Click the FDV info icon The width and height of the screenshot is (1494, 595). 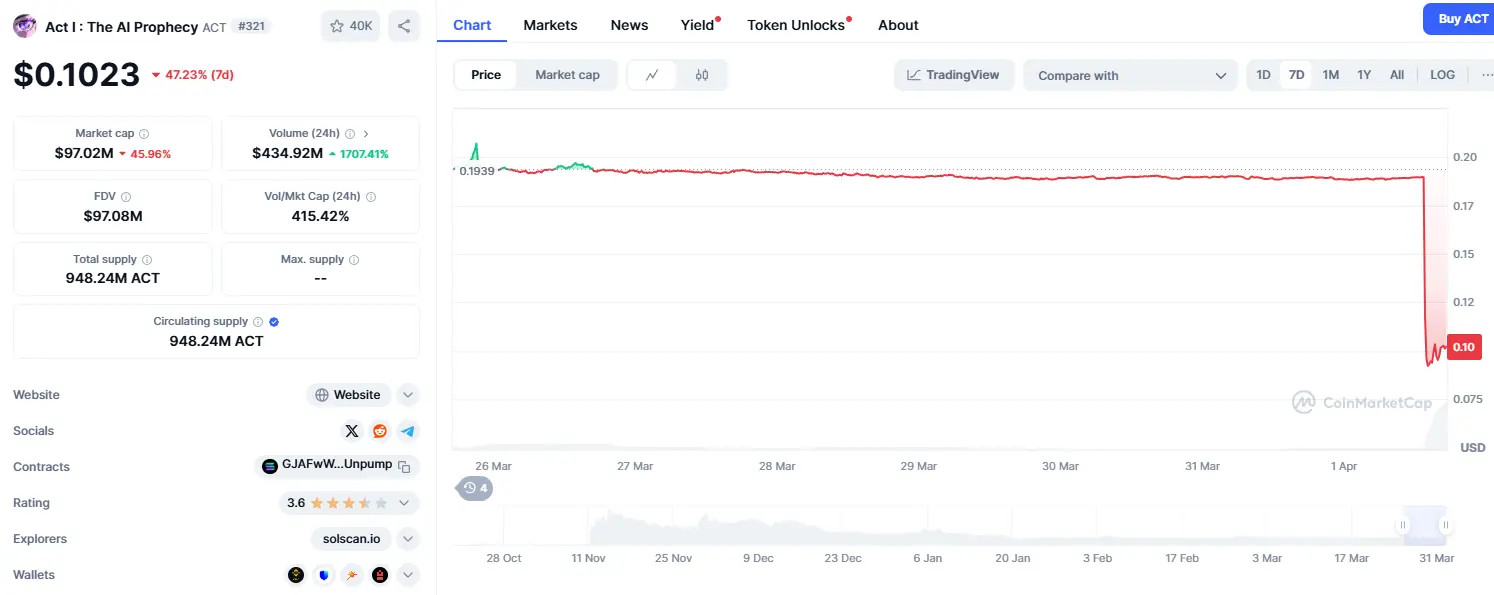click(x=126, y=197)
